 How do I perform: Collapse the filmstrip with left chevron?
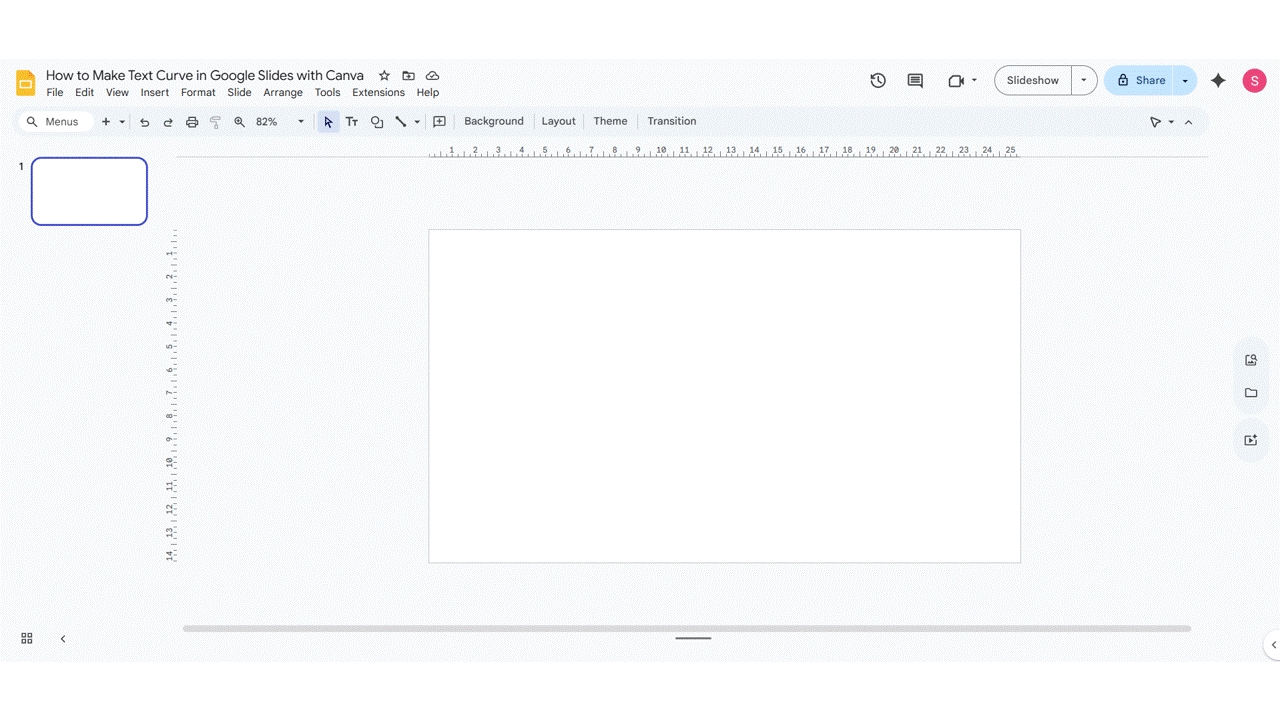pyautogui.click(x=63, y=638)
